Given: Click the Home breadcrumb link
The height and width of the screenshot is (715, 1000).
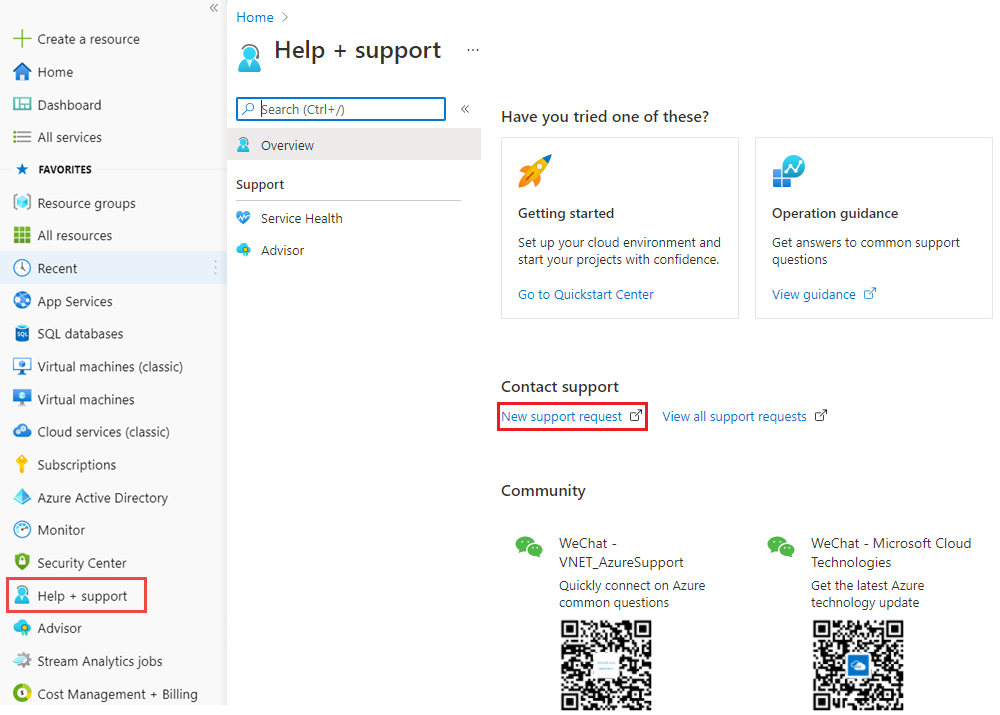Looking at the screenshot, I should tap(254, 17).
